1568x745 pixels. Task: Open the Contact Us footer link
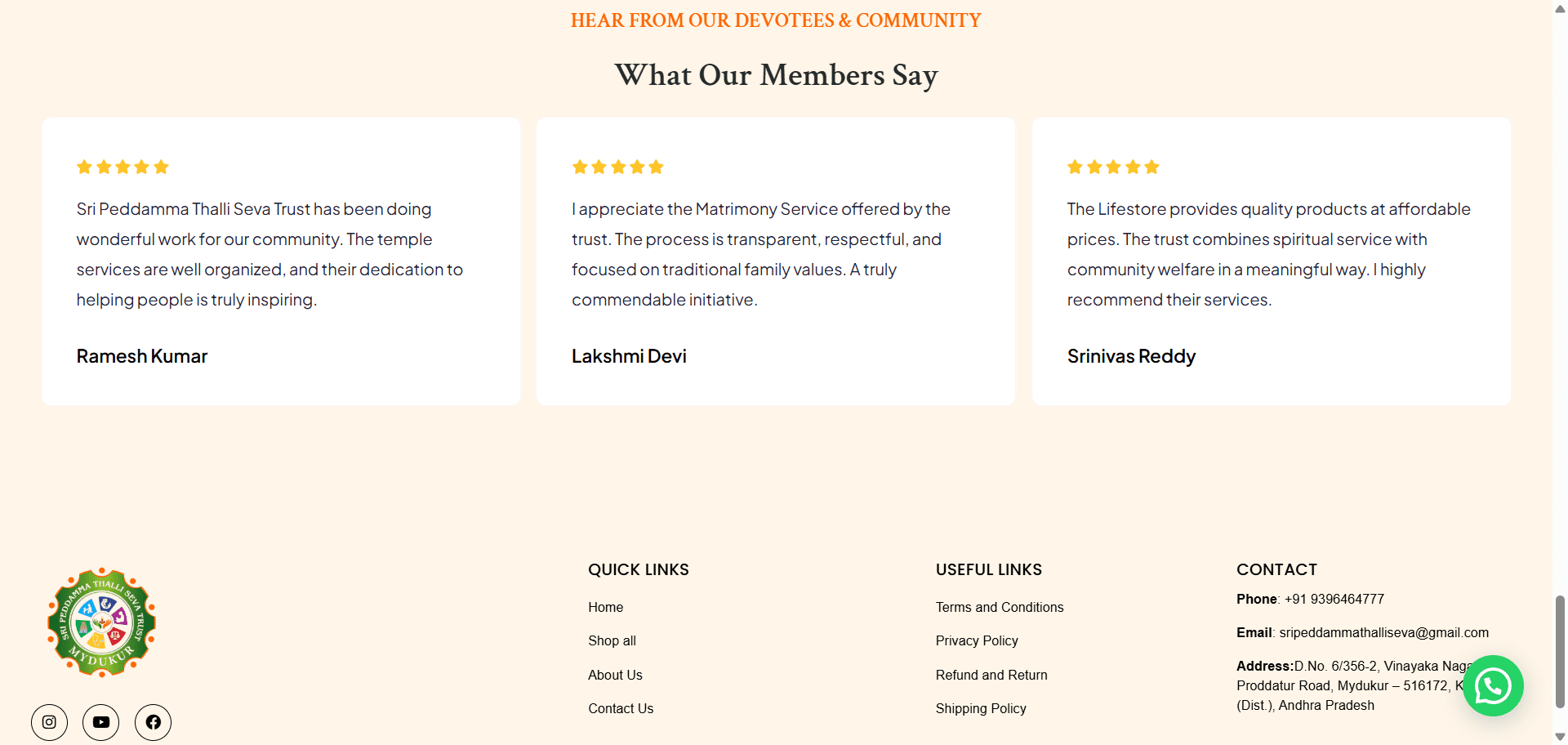pos(621,708)
